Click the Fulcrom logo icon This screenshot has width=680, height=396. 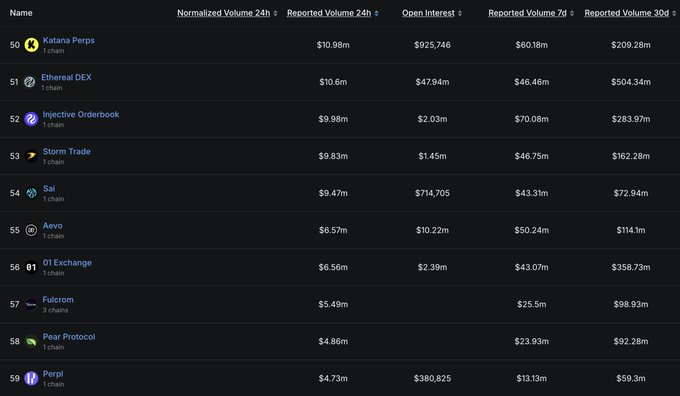click(x=31, y=304)
